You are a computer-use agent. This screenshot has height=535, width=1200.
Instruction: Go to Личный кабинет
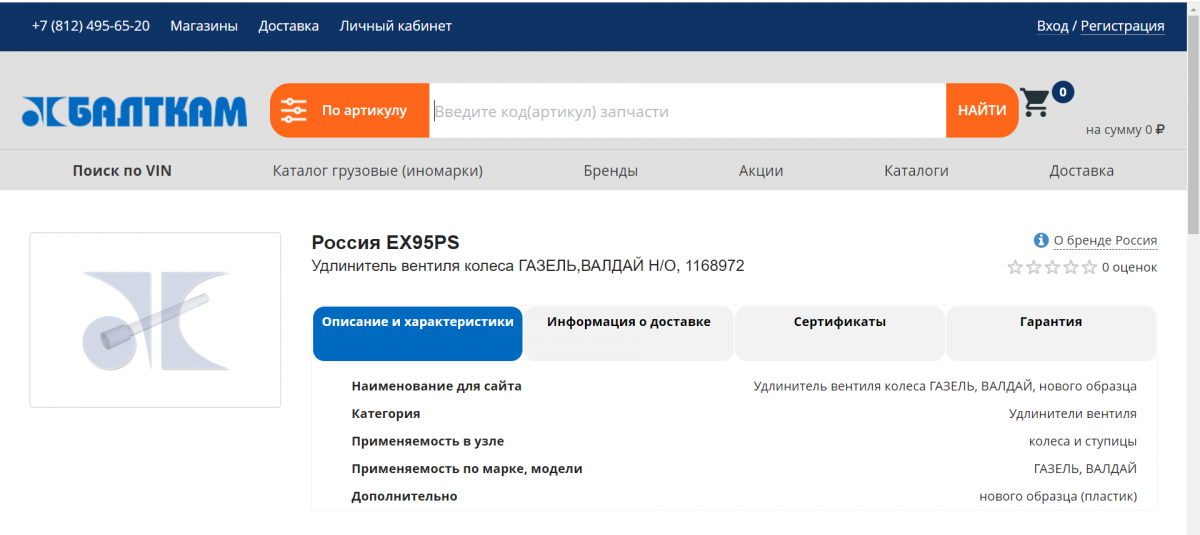tap(395, 26)
